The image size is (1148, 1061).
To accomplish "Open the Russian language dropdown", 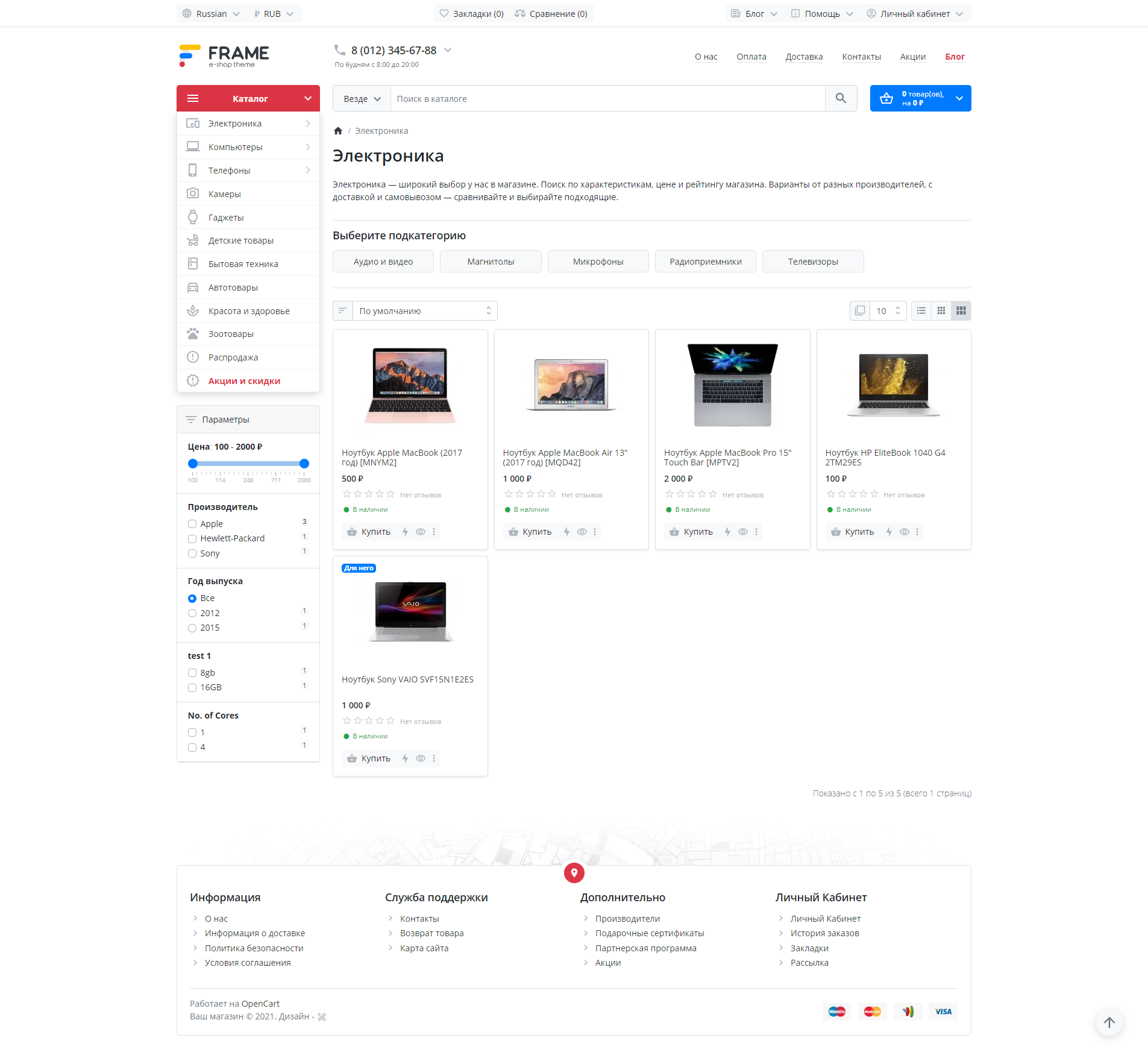I will [211, 13].
